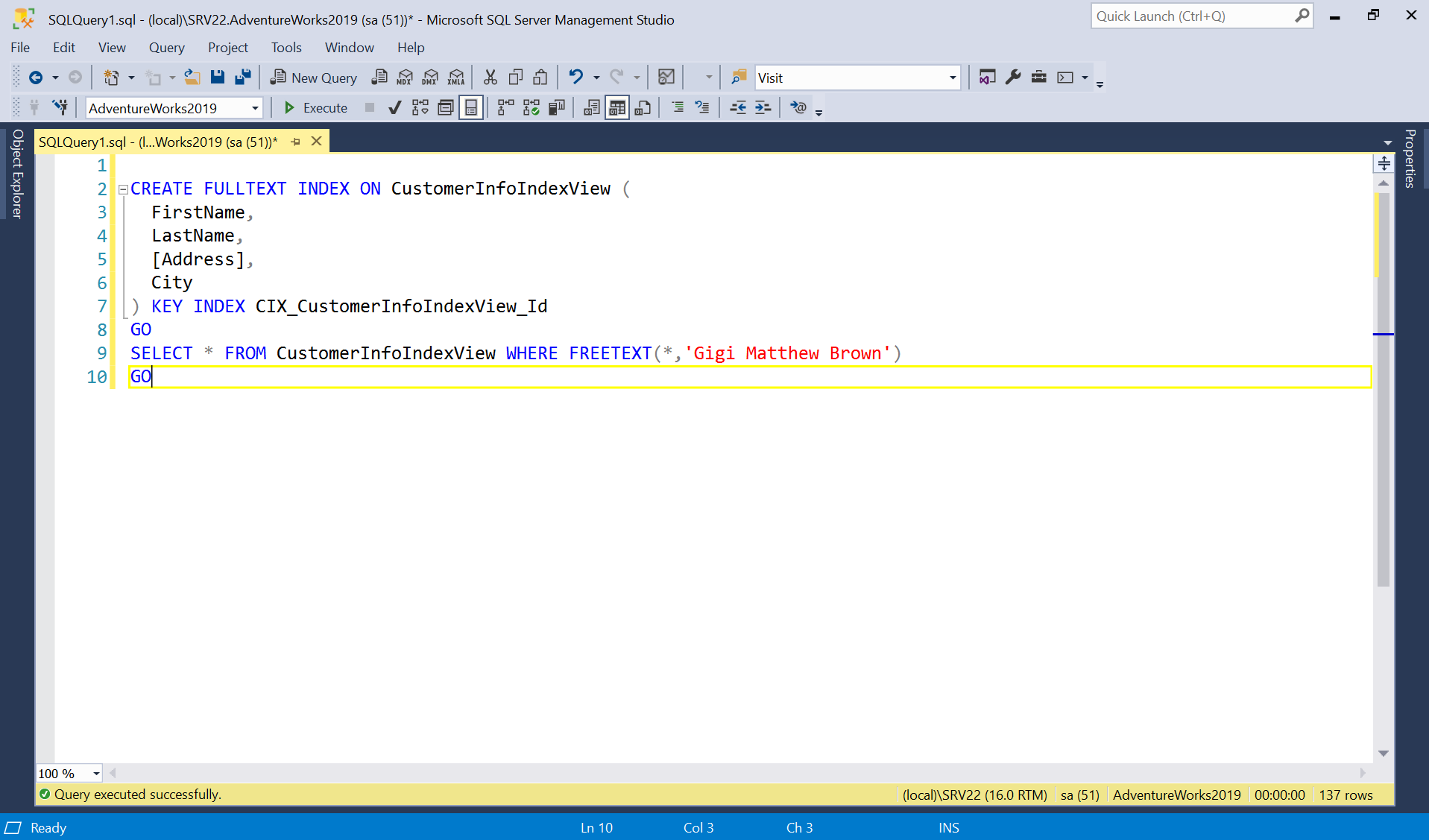Open the 100 % zoom dropdown
This screenshot has width=1429, height=840.
pyautogui.click(x=96, y=774)
